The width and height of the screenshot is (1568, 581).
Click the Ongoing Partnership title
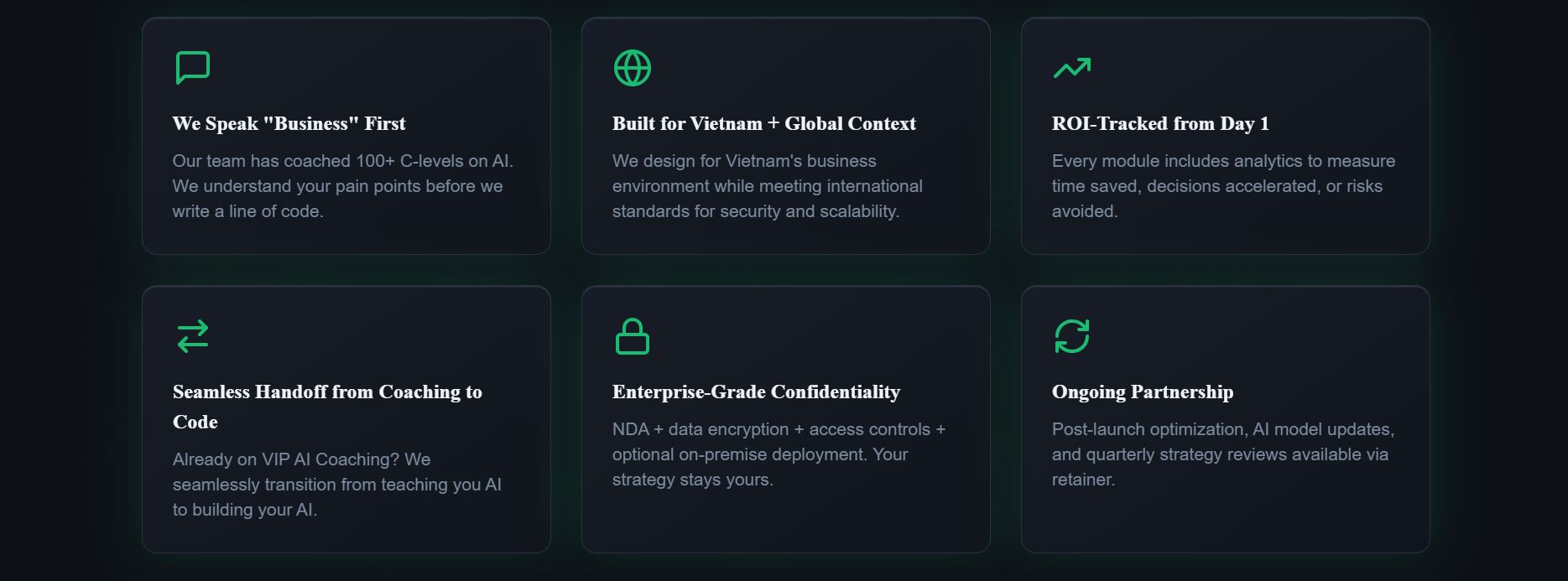tap(1142, 392)
